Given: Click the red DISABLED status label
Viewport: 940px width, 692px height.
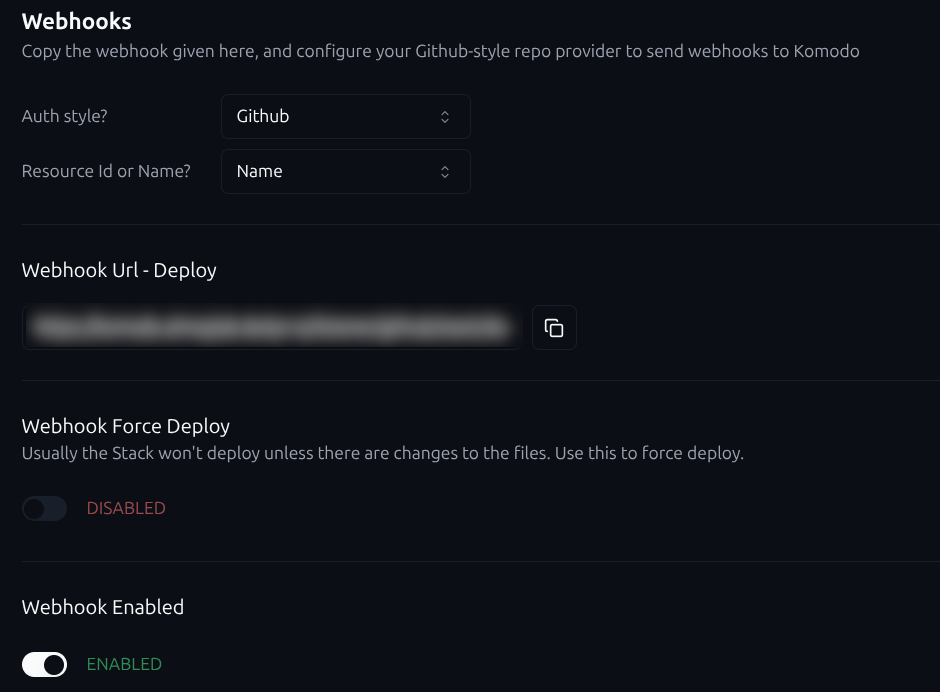Looking at the screenshot, I should (x=126, y=508).
